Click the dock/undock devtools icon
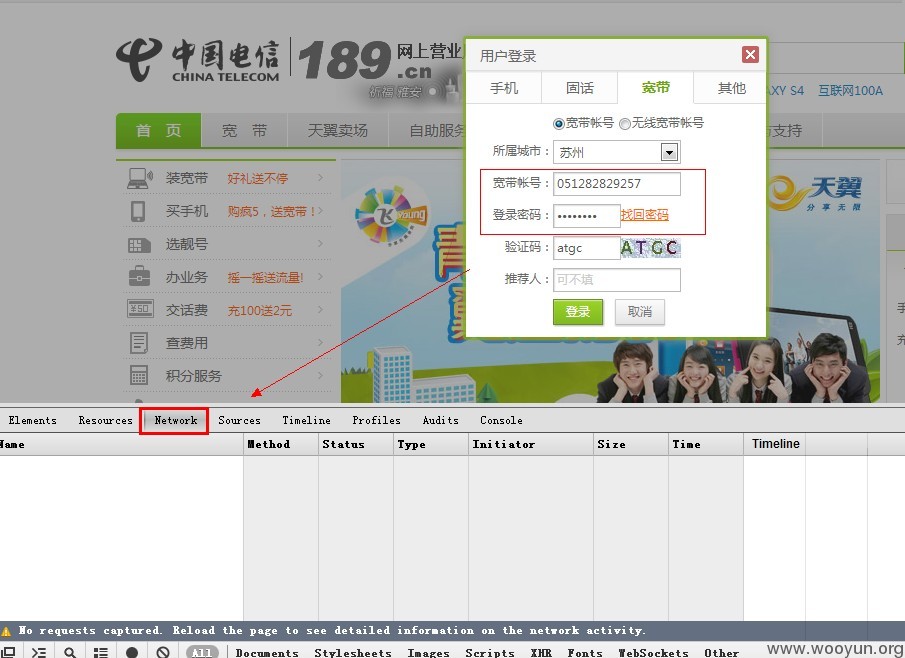 tap(9, 652)
